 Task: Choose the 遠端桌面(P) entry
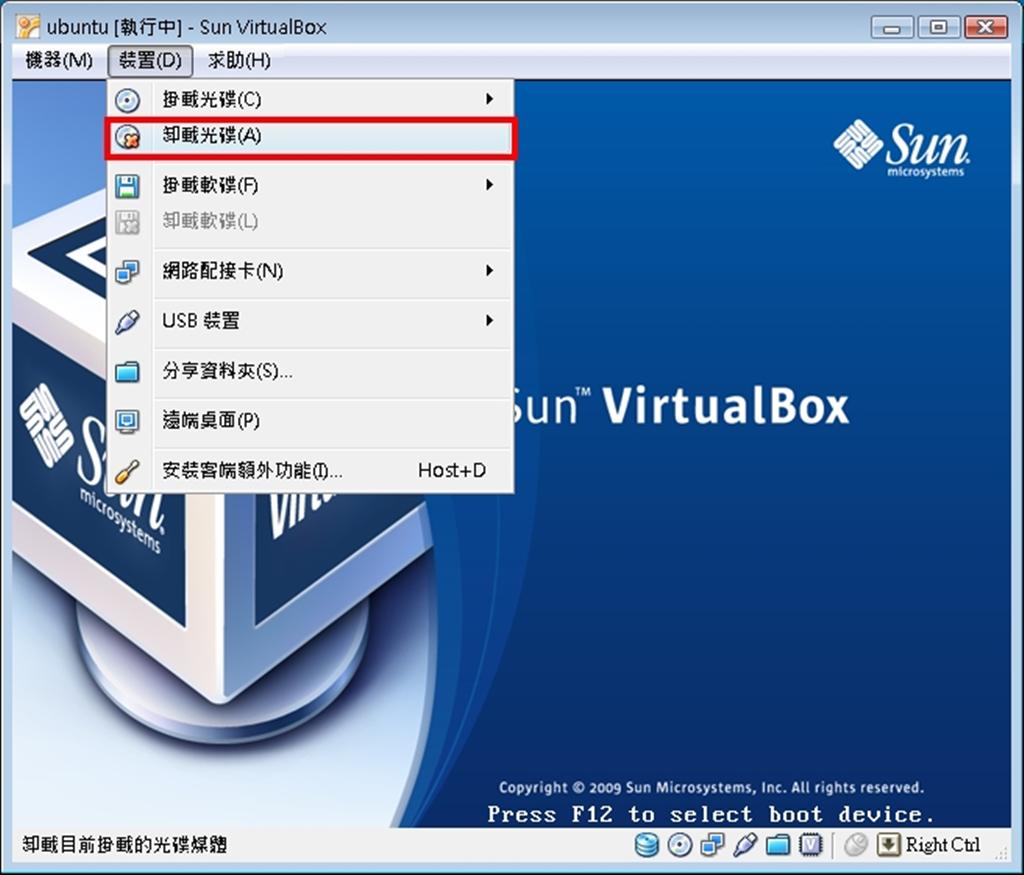pyautogui.click(x=311, y=421)
